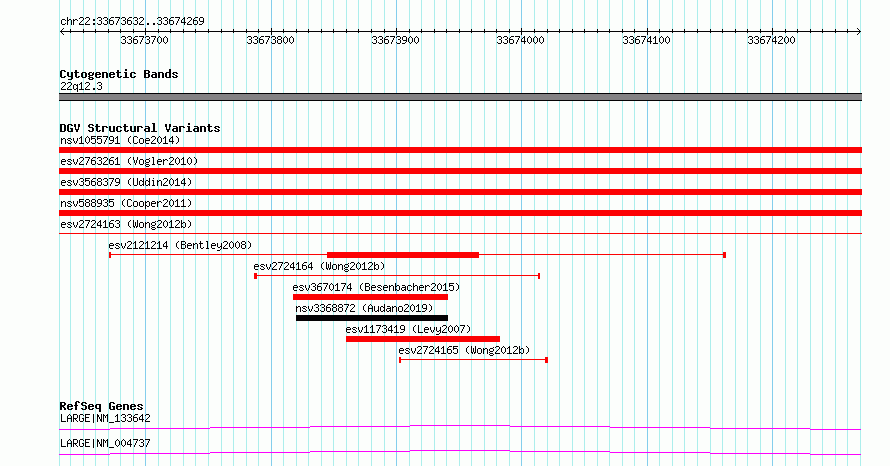Click the chr22:33673632..33674269 region label

pos(132,21)
